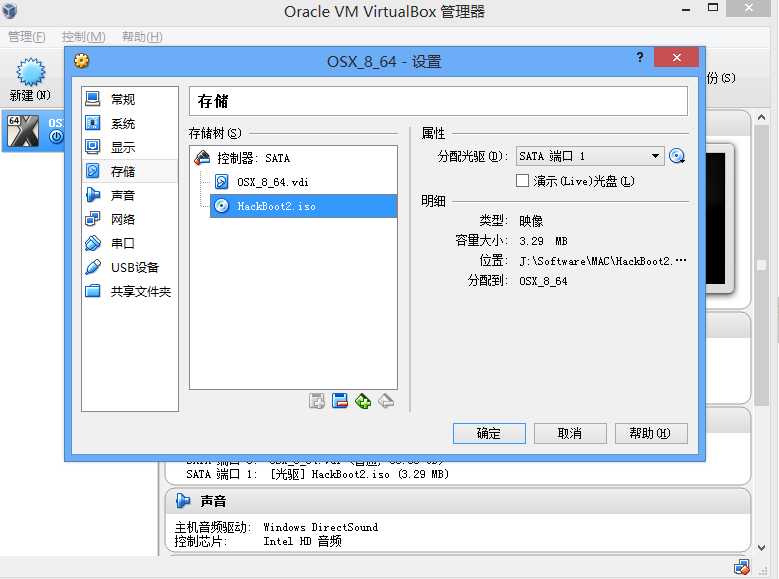The image size is (779, 579).
Task: Click the choose virtual optical disk icon
Action: [677, 156]
